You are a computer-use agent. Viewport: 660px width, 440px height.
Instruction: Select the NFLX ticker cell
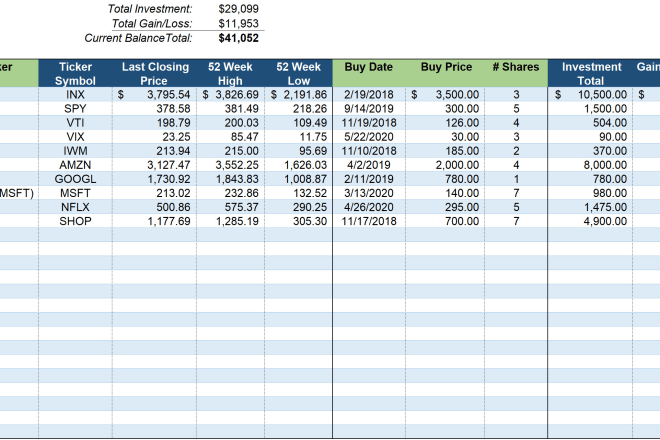[75, 207]
